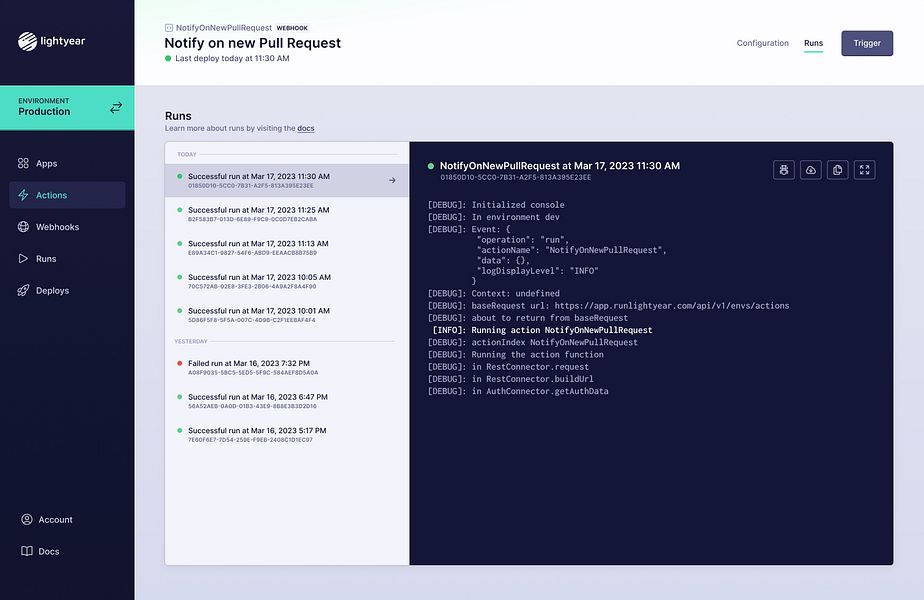Click the Trigger button
The height and width of the screenshot is (600, 924).
click(867, 43)
